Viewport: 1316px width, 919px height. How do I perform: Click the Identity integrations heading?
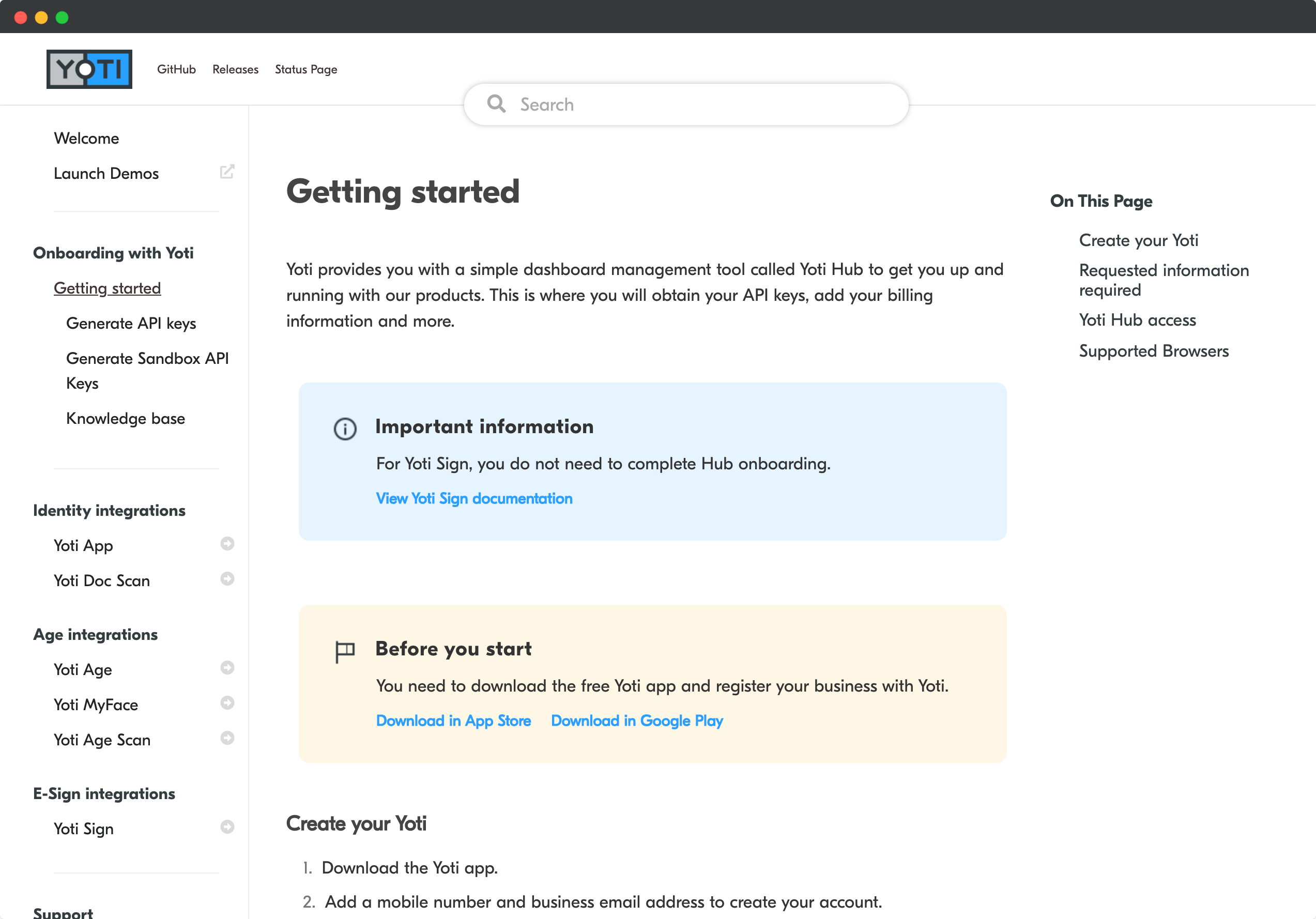tap(110, 510)
